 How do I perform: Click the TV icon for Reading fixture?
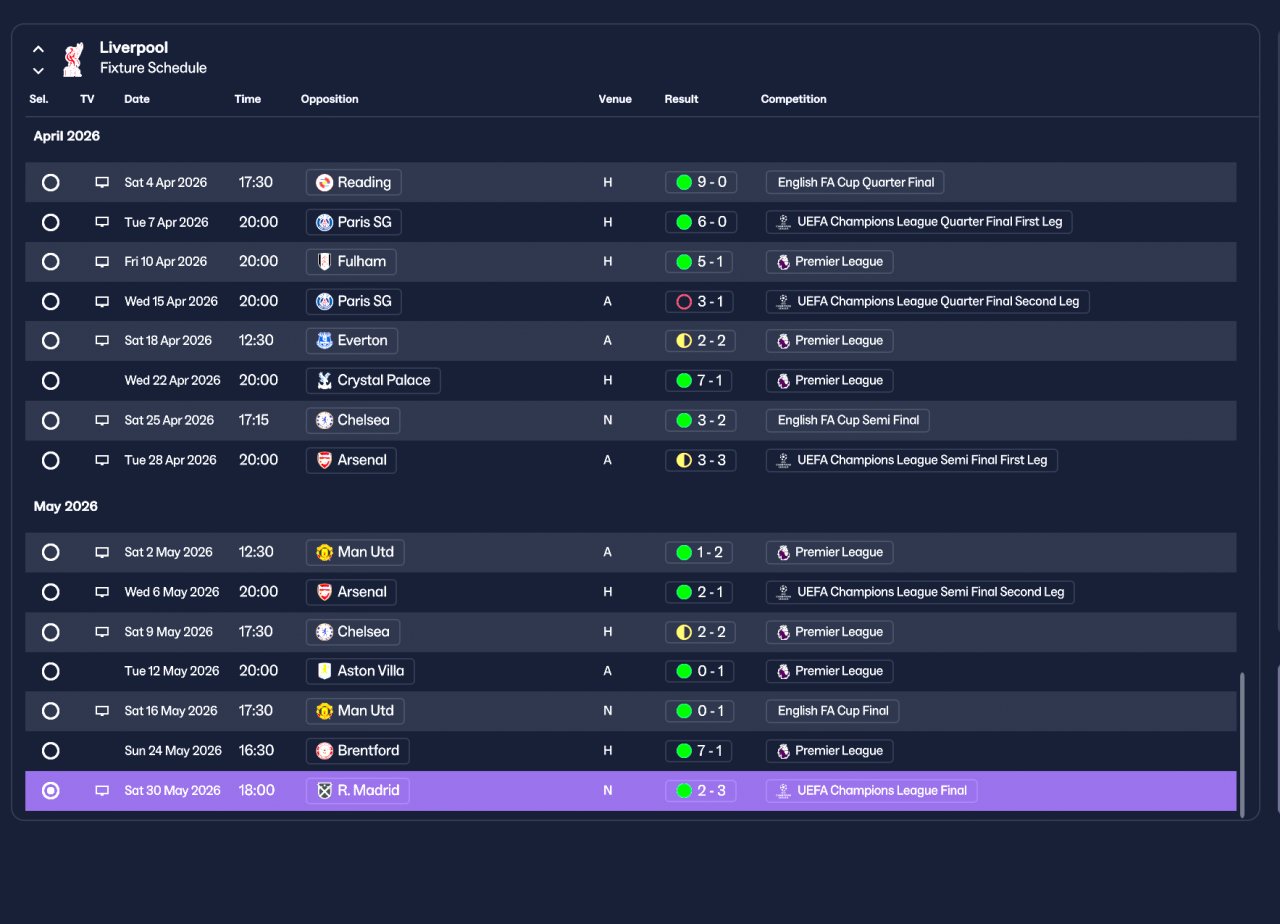coord(102,182)
